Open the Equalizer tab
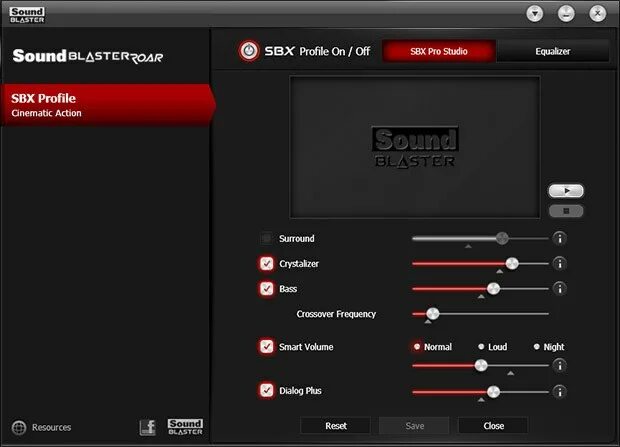The width and height of the screenshot is (620, 447). 552,51
